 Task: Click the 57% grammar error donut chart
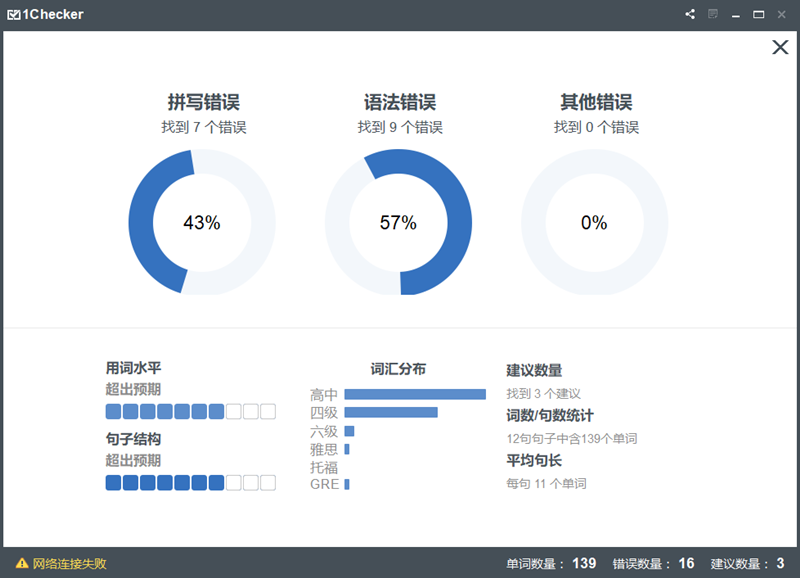398,222
